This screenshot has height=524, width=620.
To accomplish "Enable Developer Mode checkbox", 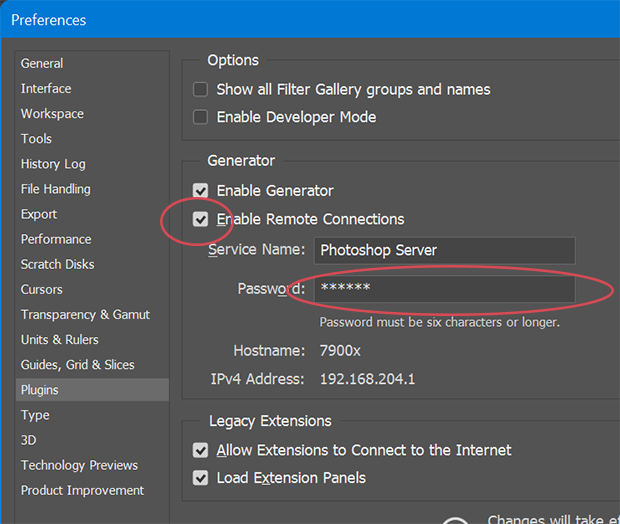I will [200, 117].
